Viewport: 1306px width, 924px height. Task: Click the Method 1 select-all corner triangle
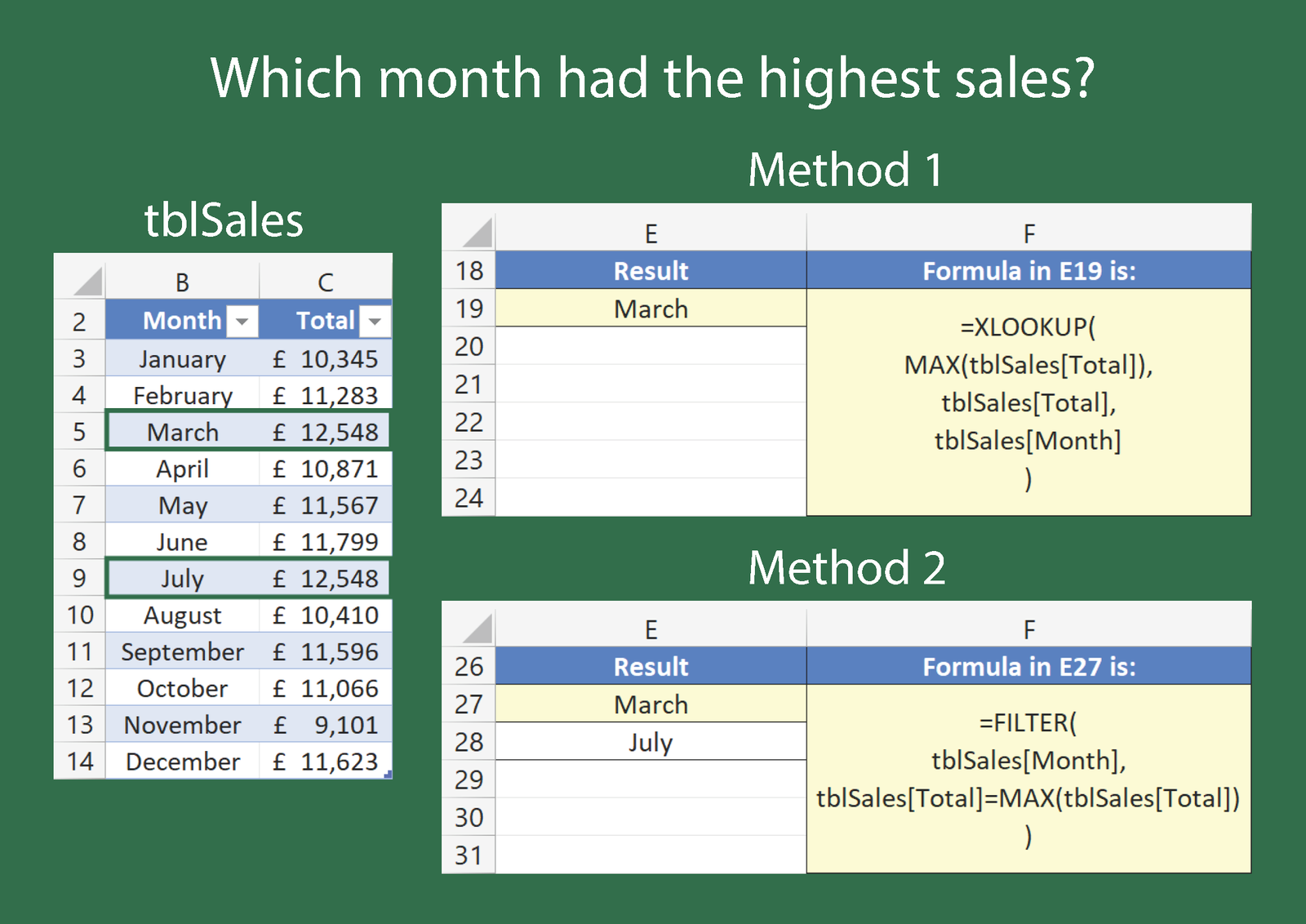(478, 233)
